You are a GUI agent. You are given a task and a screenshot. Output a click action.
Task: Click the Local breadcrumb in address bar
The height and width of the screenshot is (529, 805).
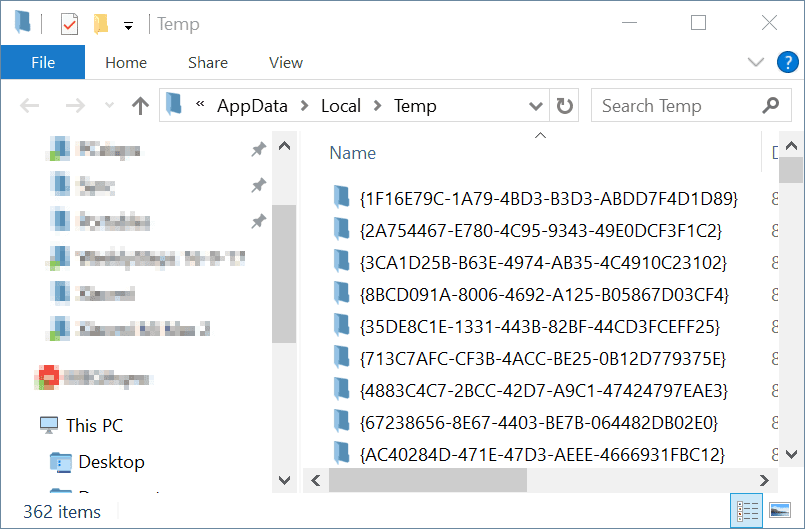coord(340,106)
